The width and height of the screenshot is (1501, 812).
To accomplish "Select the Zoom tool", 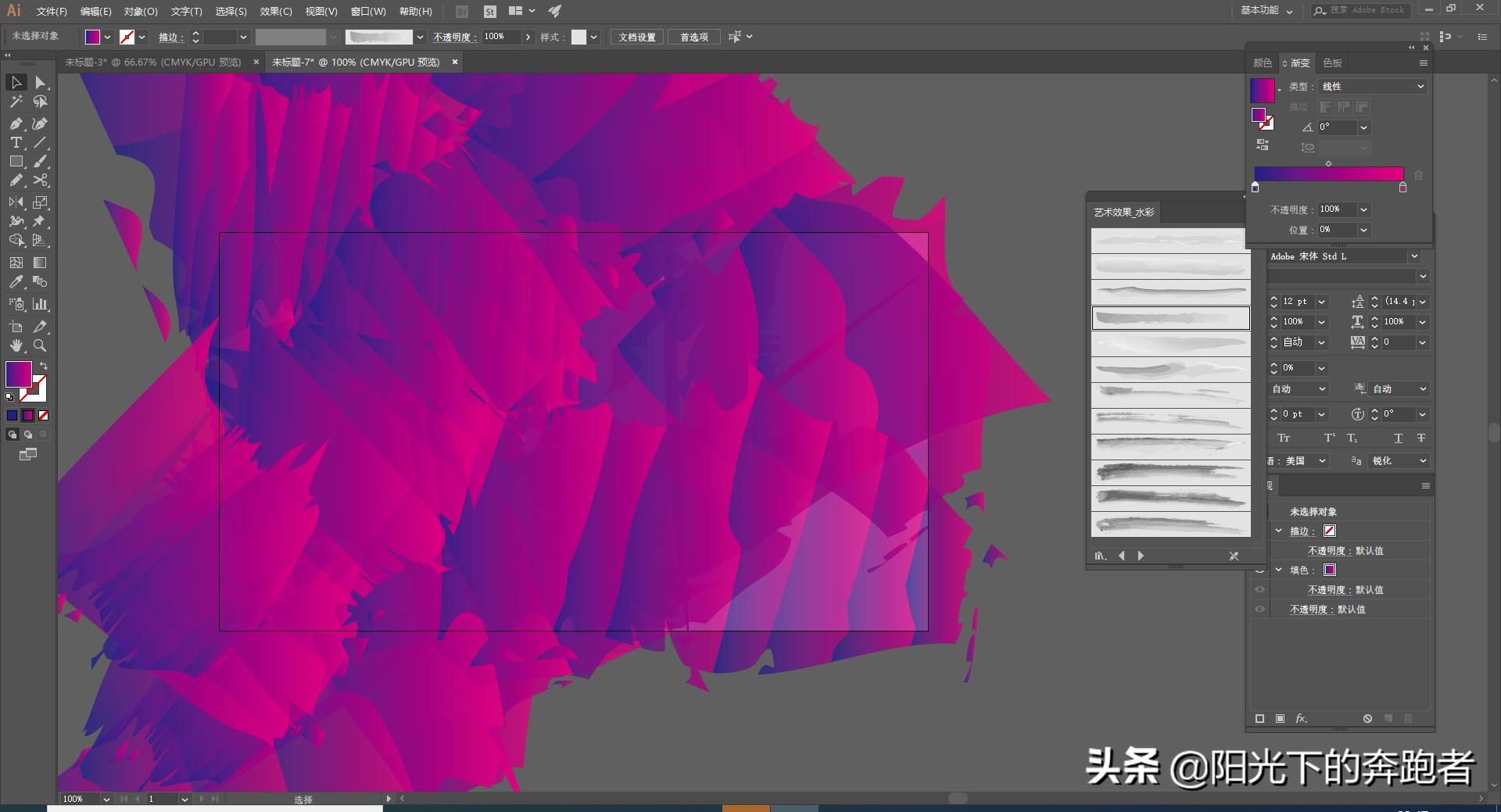I will pos(39,346).
